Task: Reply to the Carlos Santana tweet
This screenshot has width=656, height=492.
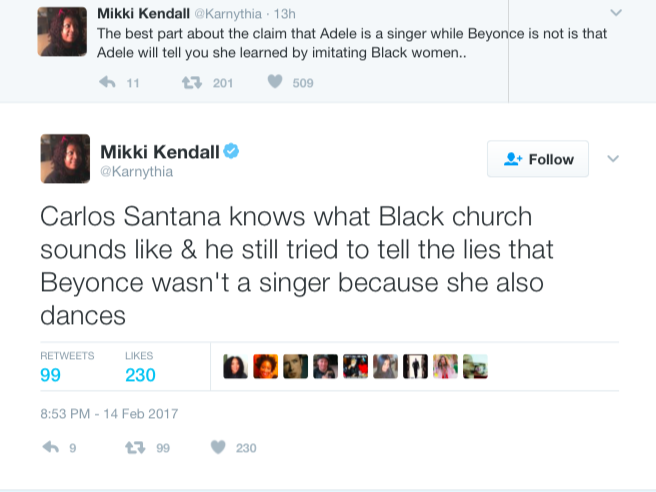Action: pos(51,447)
